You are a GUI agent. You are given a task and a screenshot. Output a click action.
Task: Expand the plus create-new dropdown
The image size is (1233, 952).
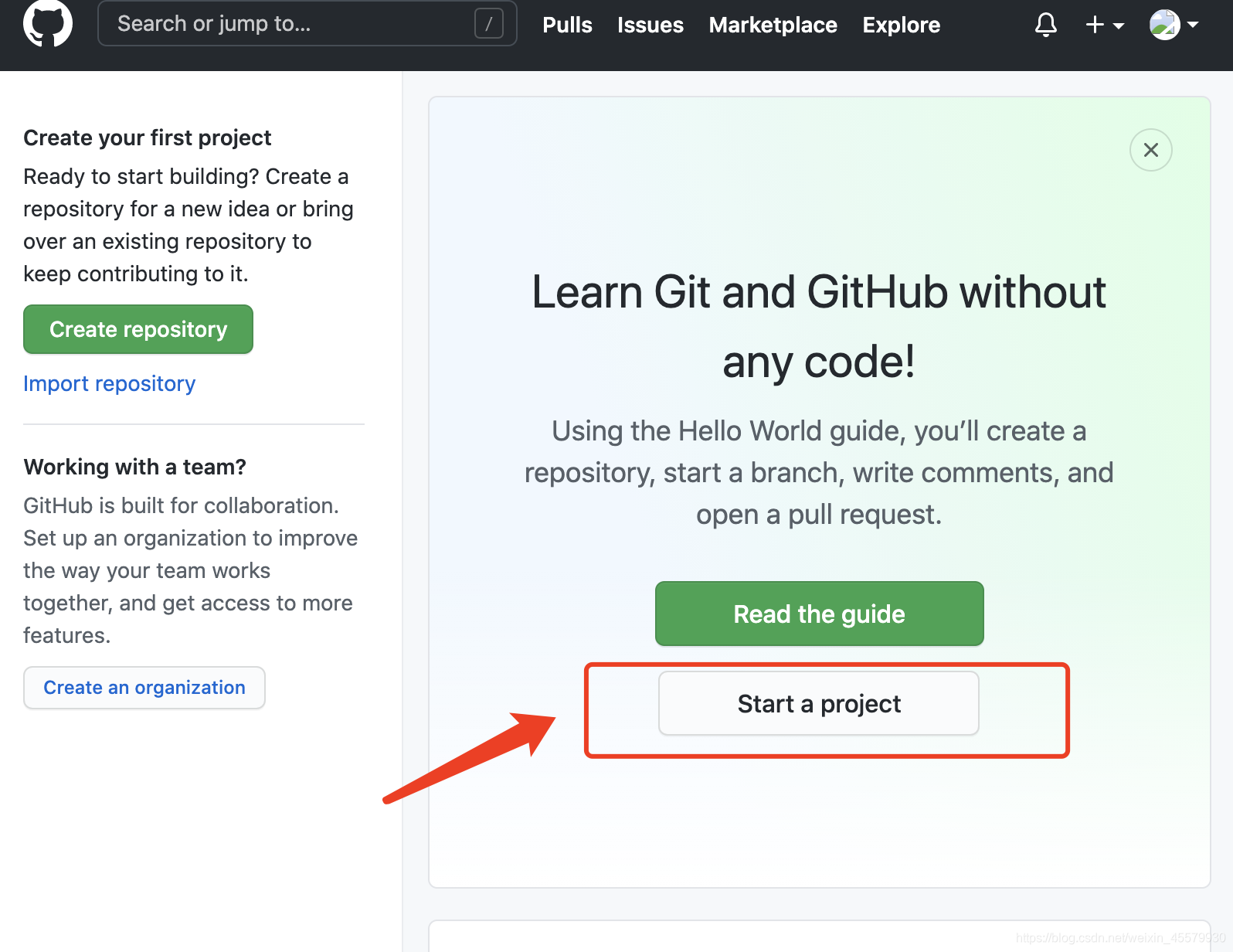pyautogui.click(x=1105, y=25)
